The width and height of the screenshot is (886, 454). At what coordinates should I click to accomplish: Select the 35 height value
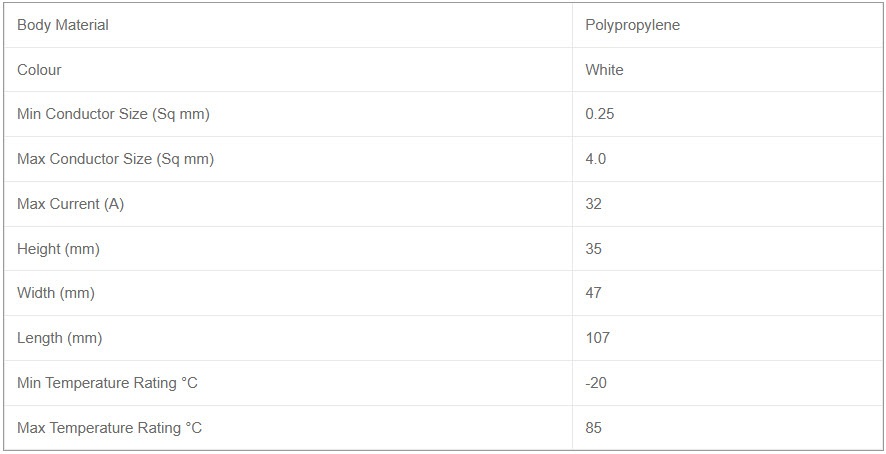click(594, 249)
